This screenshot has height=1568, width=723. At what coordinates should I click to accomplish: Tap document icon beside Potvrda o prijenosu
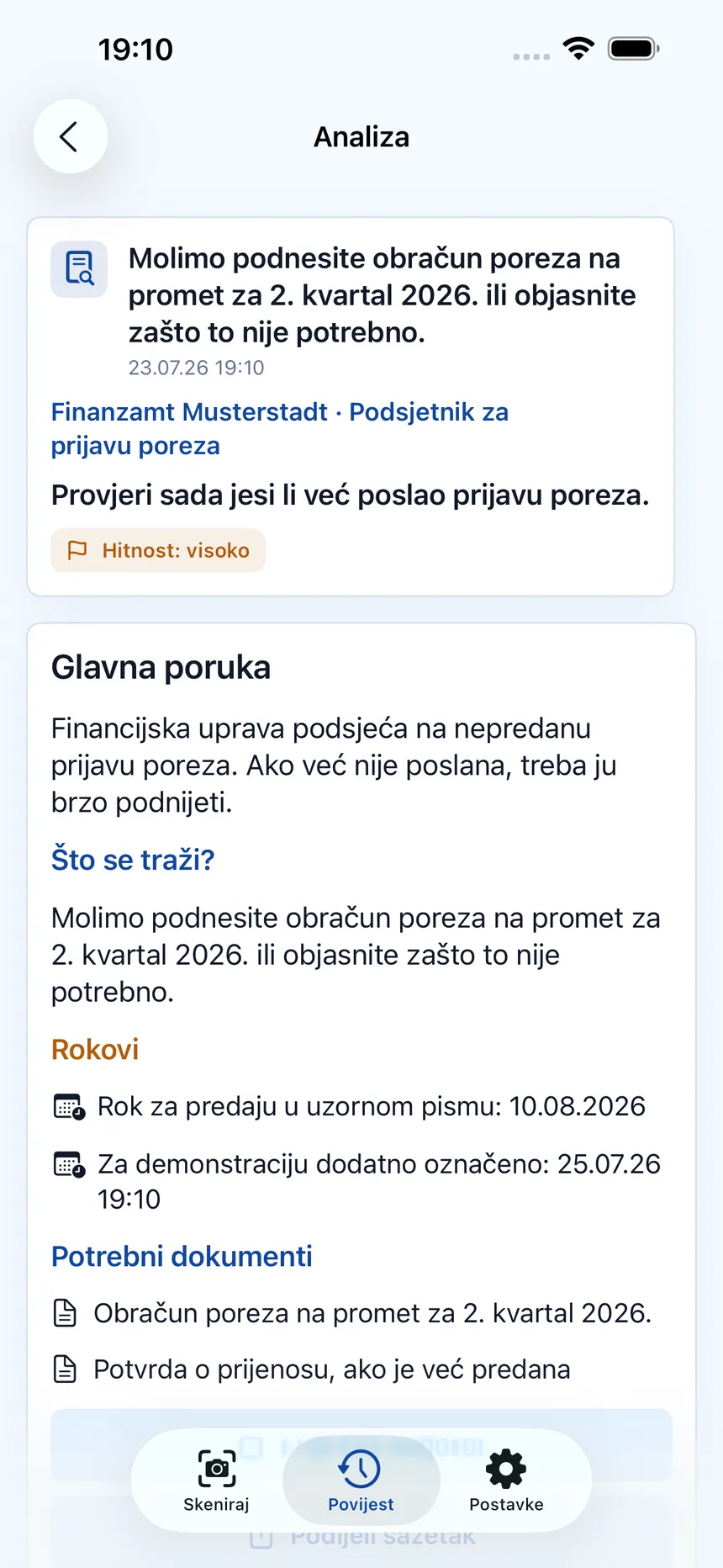pos(65,1369)
